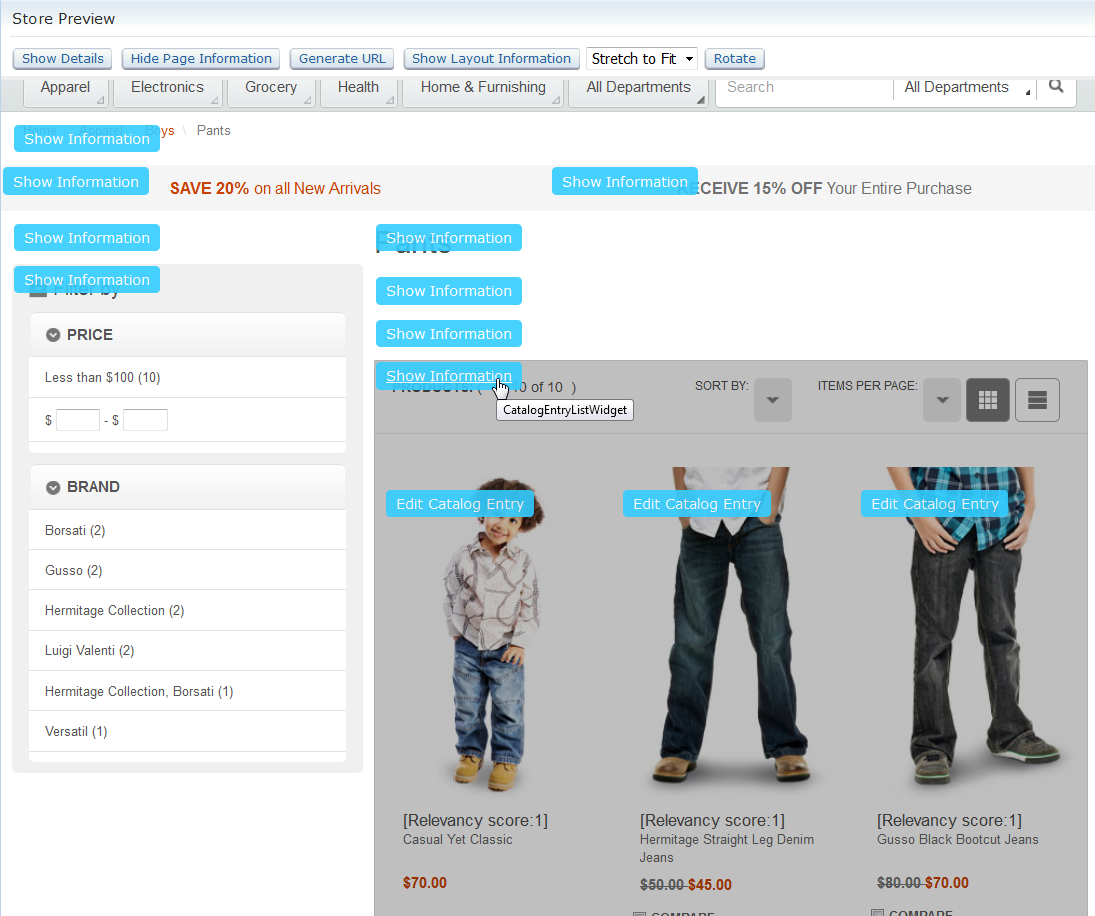Expand the Home & Furnishing menu
Image resolution: width=1095 pixels, height=916 pixels.
point(483,91)
